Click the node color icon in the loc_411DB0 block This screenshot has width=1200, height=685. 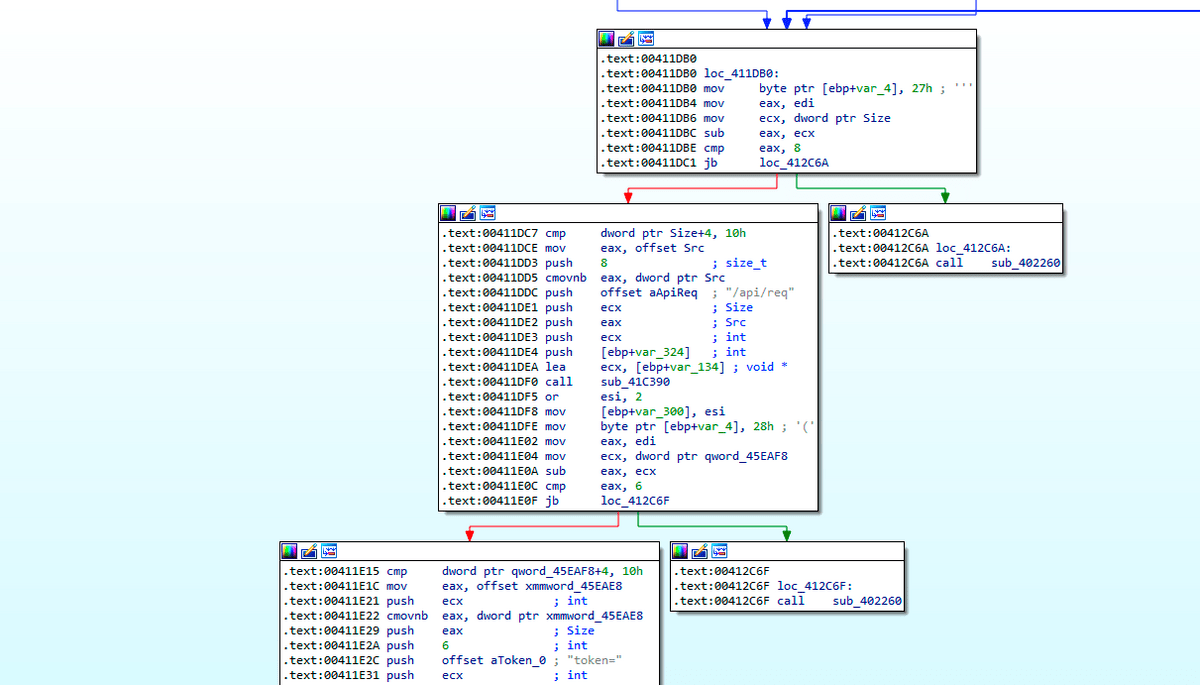(x=606, y=39)
